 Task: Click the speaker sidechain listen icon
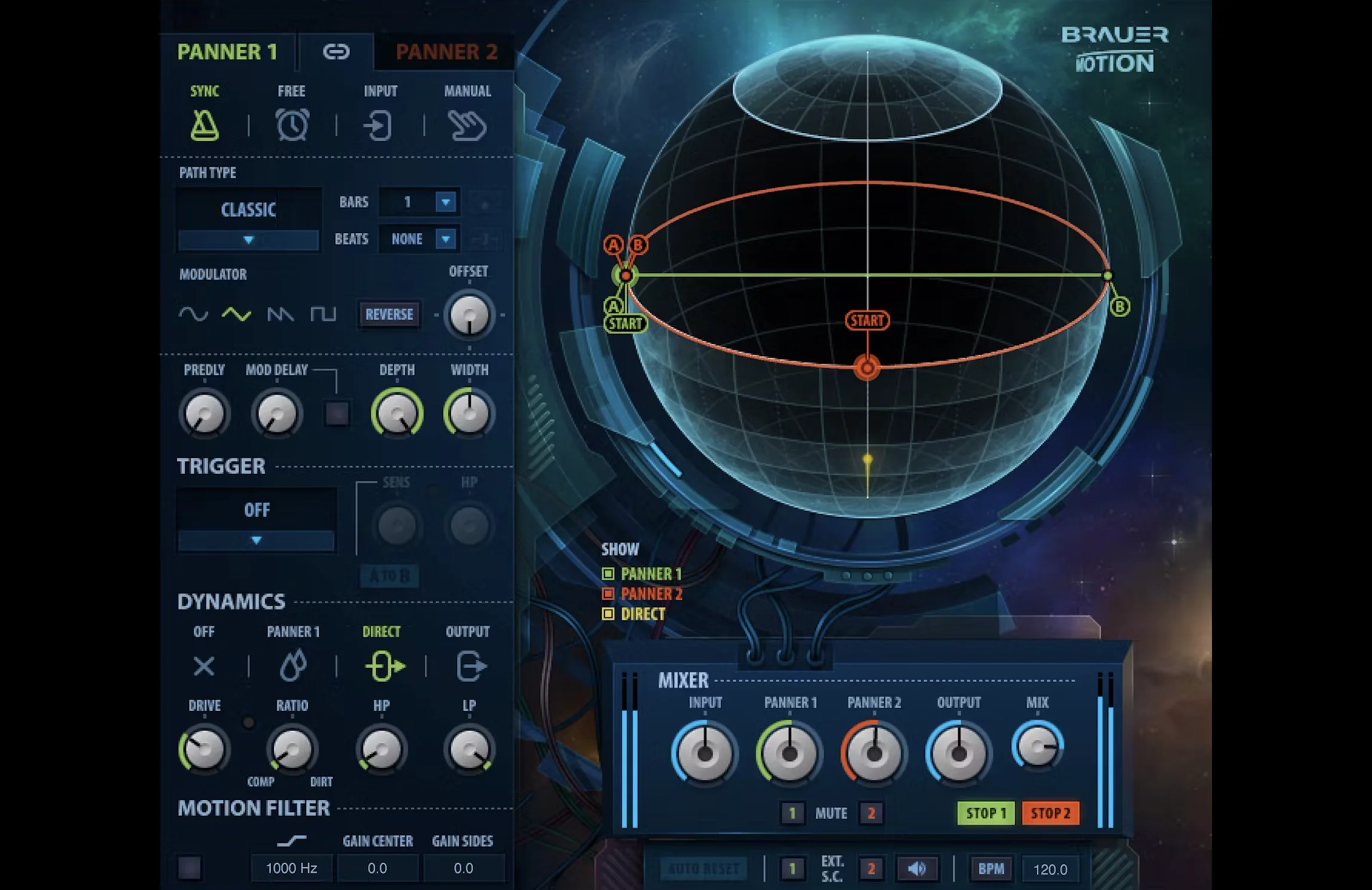(x=917, y=868)
